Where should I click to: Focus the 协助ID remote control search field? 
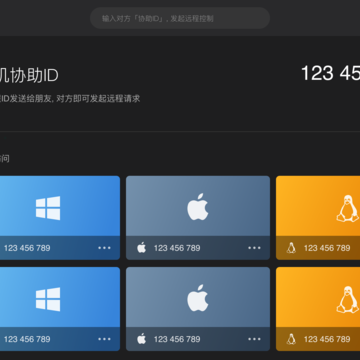(180, 18)
